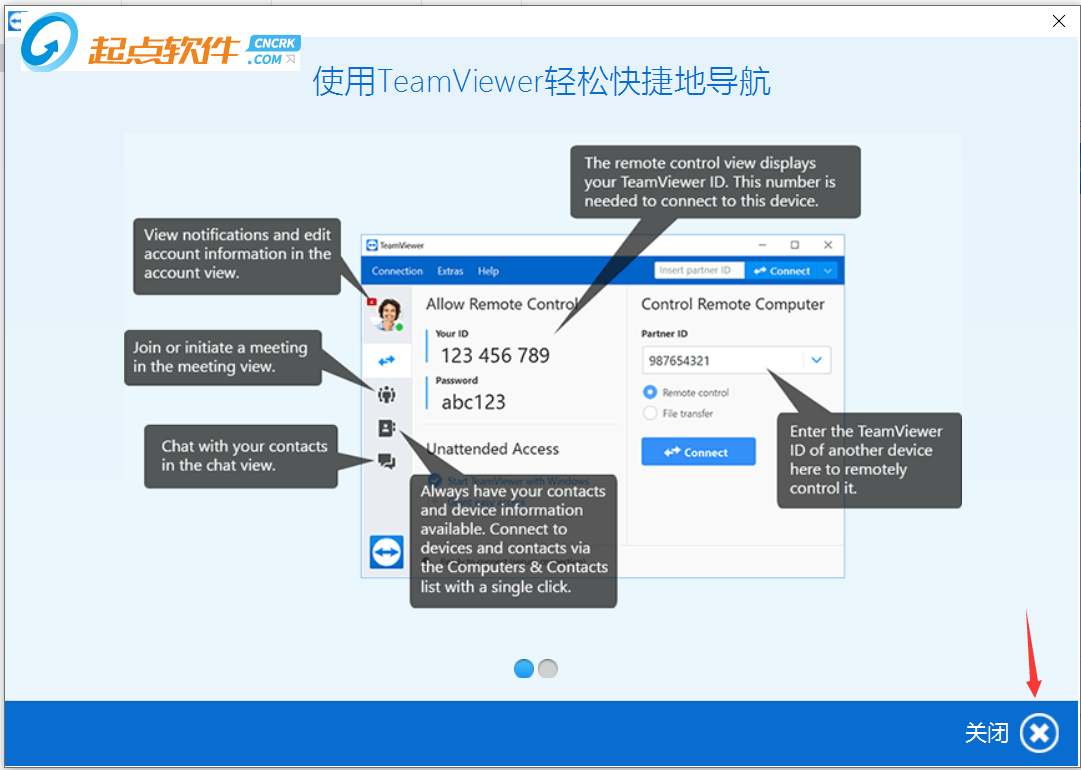The image size is (1081, 770).
Task: Click the callout about entering another device's ID
Action: [x=869, y=460]
